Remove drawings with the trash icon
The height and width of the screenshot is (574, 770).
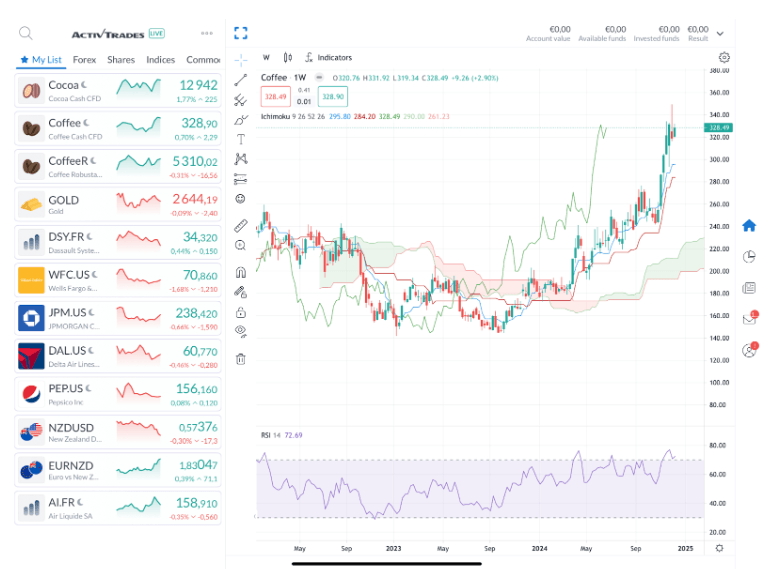(x=241, y=359)
